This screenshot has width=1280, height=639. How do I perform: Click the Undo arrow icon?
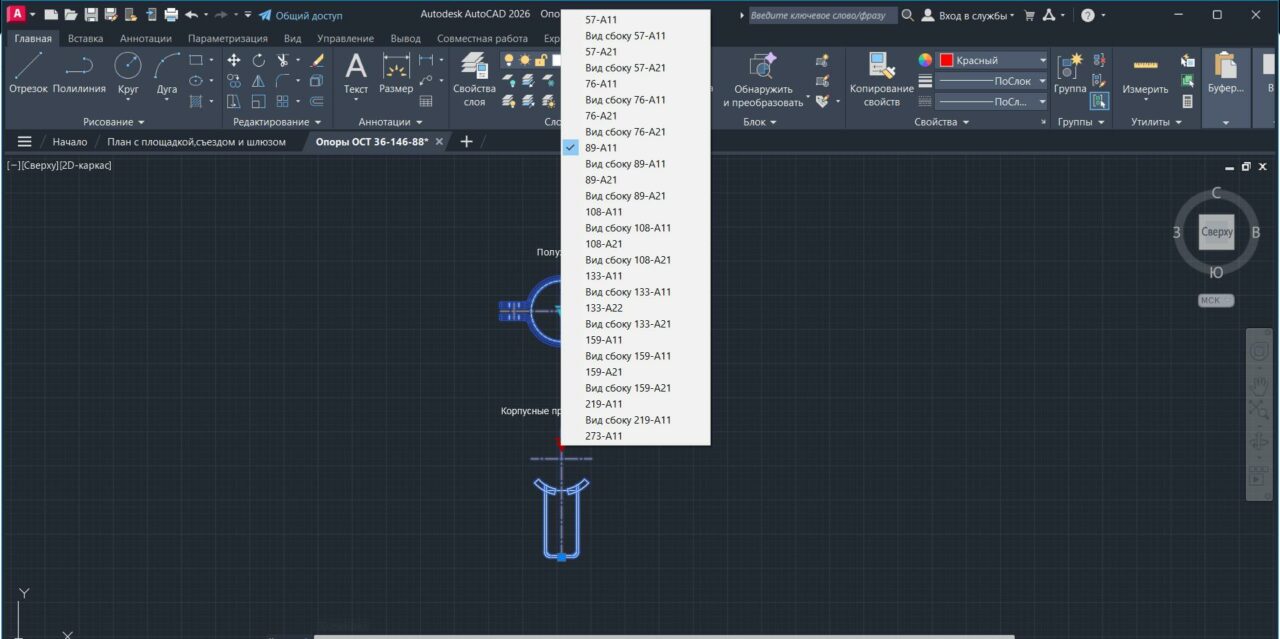point(191,15)
